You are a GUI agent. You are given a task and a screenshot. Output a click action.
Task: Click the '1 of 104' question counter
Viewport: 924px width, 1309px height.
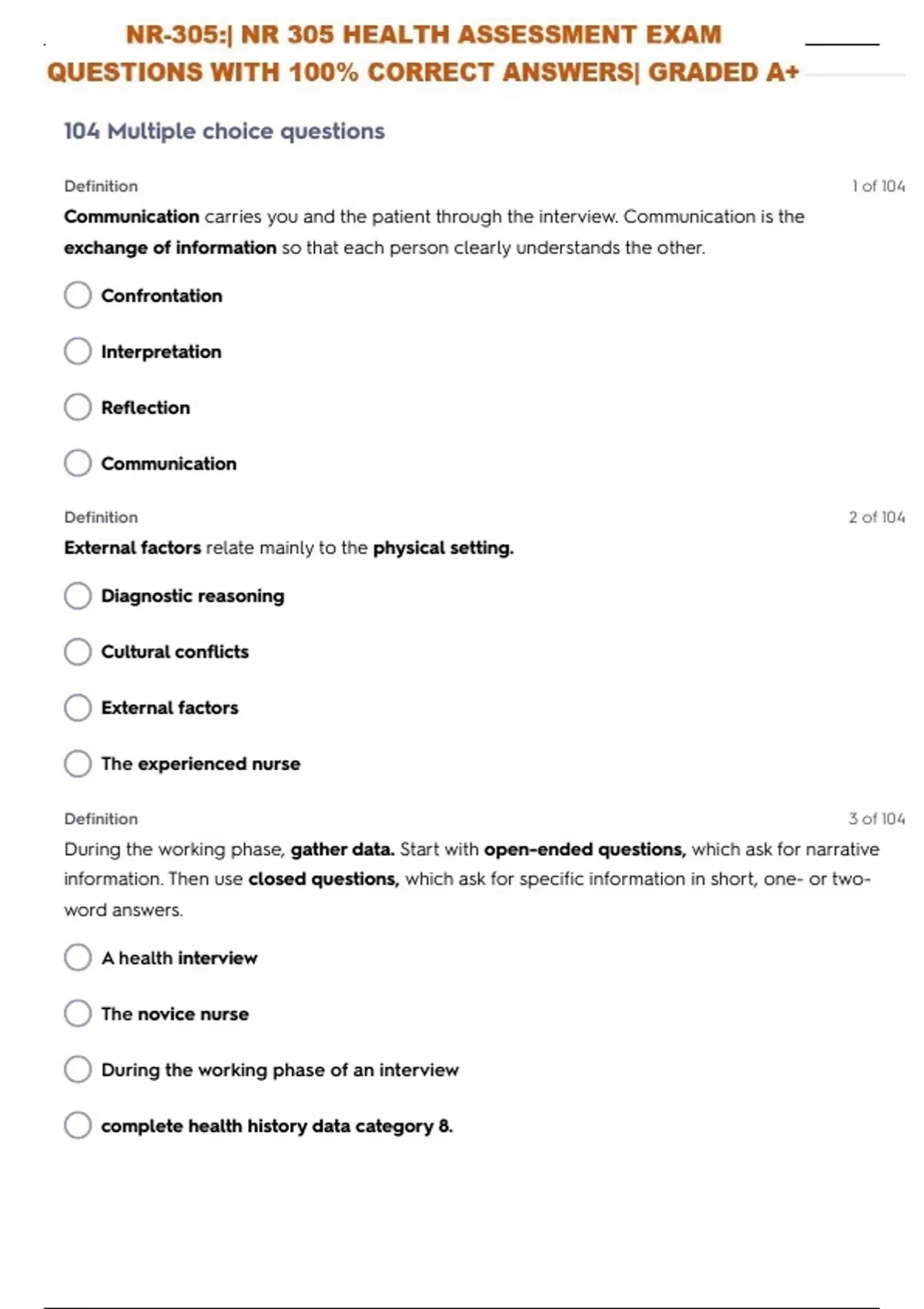coord(878,186)
